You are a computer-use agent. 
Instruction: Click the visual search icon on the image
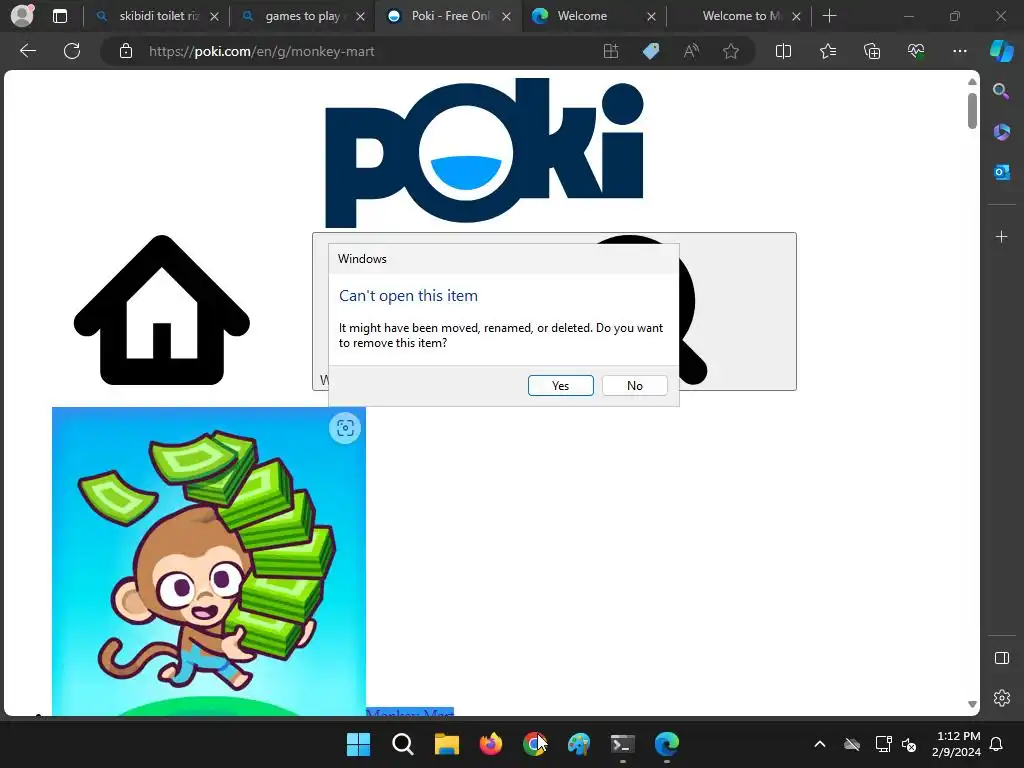pyautogui.click(x=345, y=428)
